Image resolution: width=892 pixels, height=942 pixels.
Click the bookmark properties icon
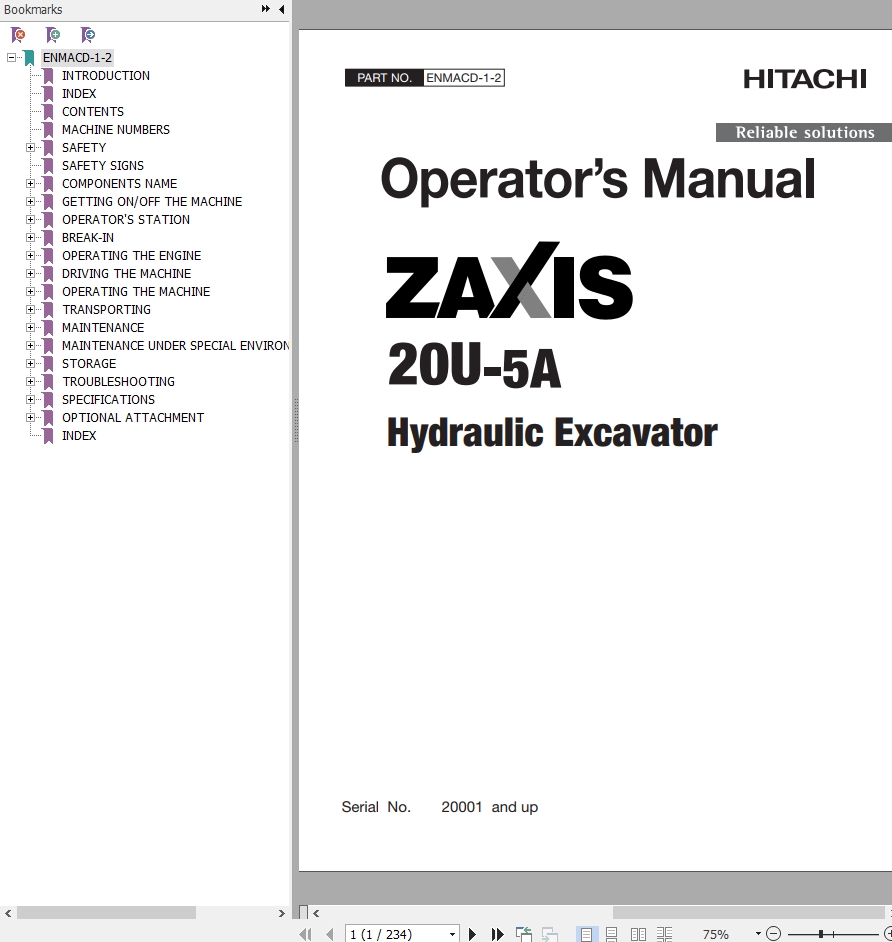tap(88, 35)
